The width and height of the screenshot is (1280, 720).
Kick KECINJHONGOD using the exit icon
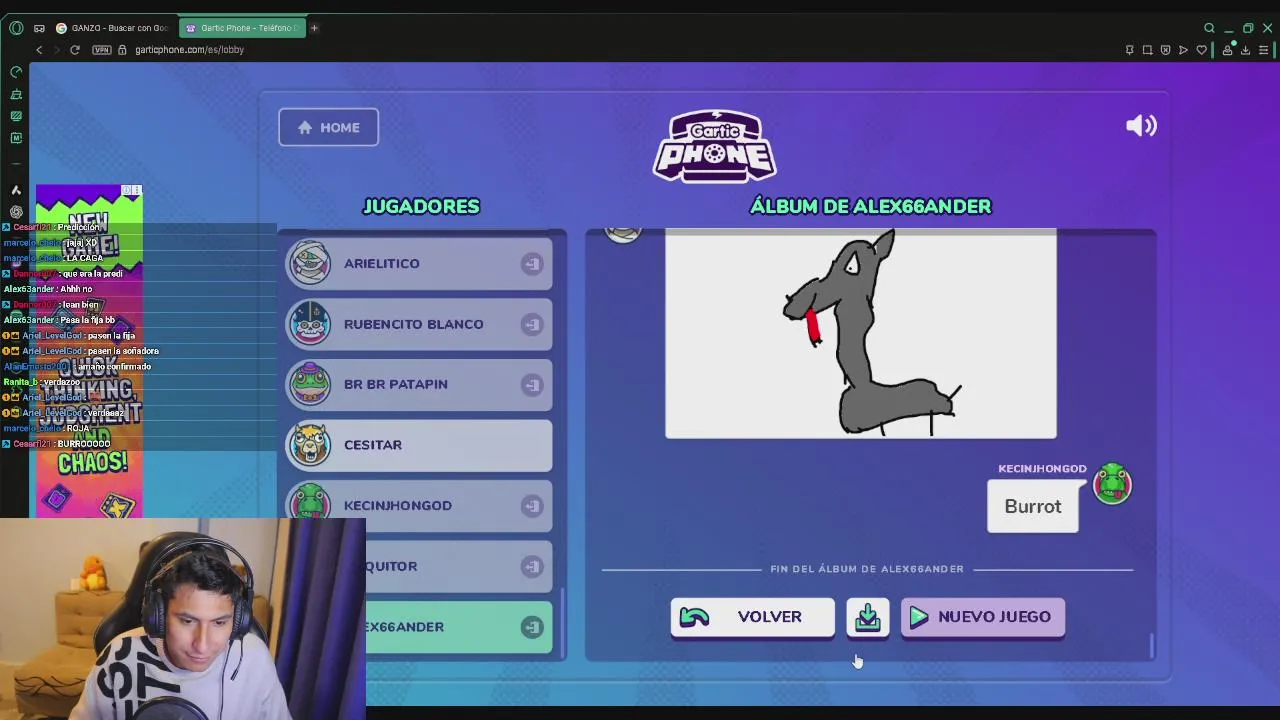coord(532,506)
